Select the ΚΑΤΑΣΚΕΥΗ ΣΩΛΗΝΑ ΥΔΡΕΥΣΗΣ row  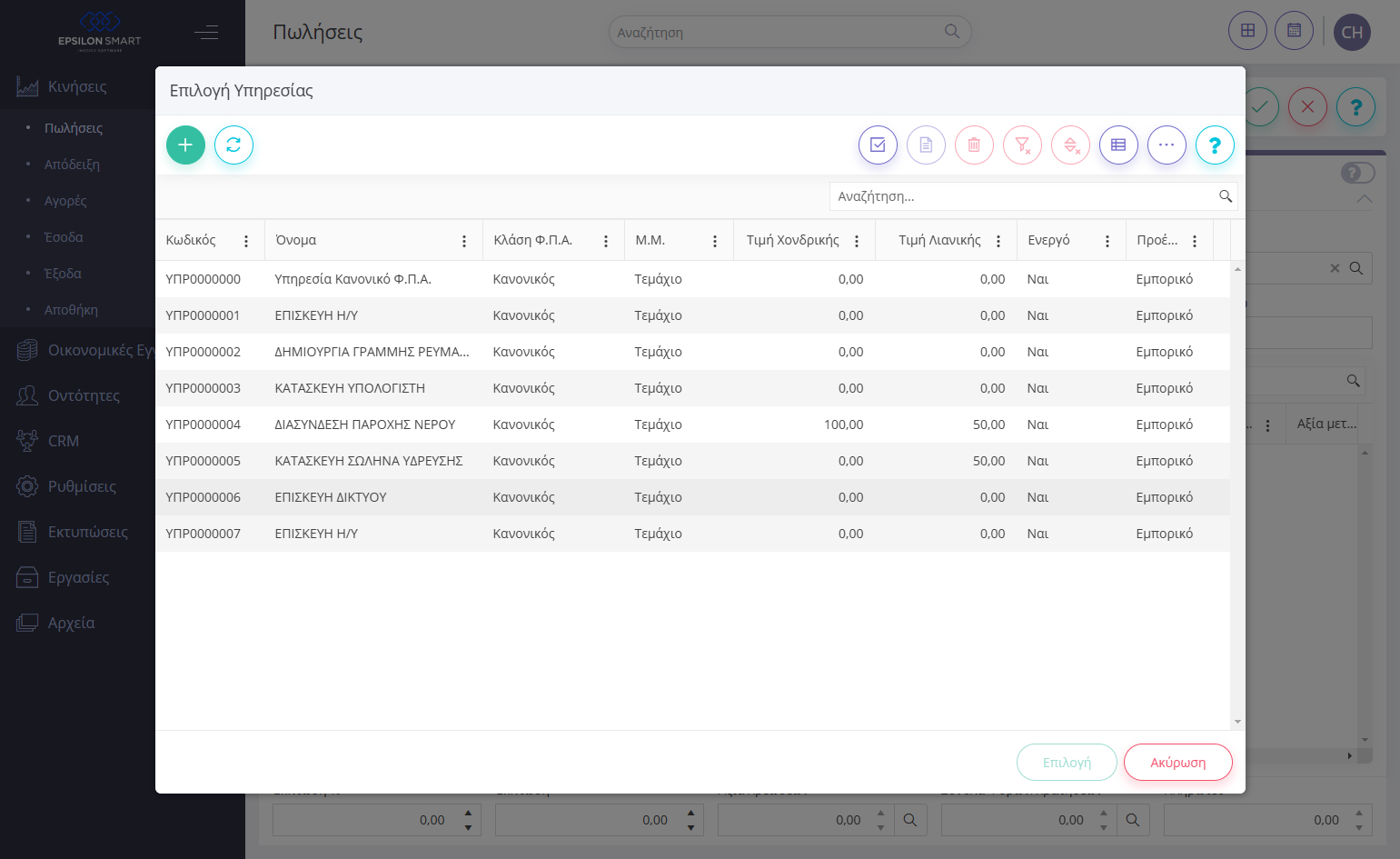click(692, 461)
